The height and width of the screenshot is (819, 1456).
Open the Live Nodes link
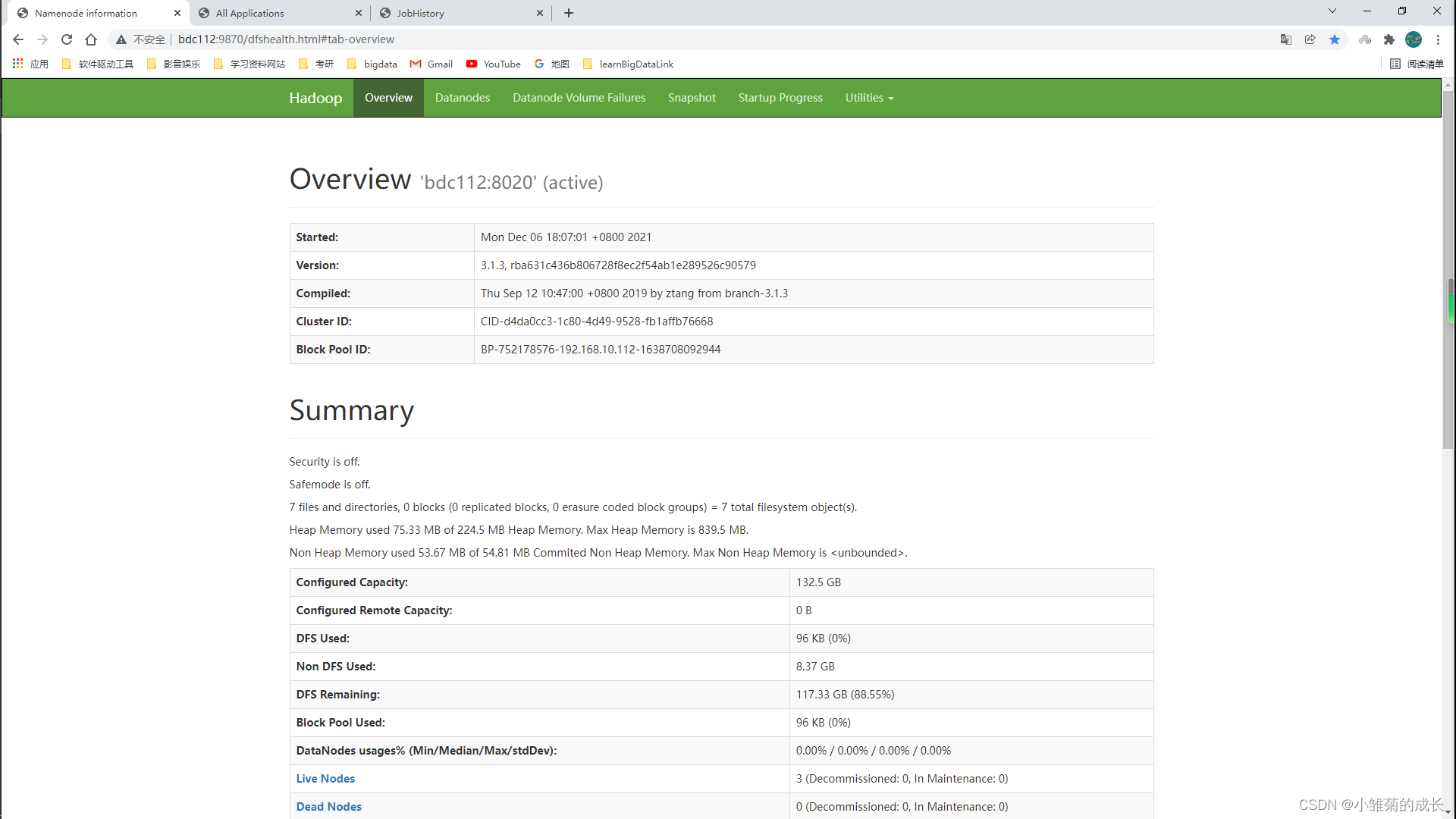tap(325, 779)
